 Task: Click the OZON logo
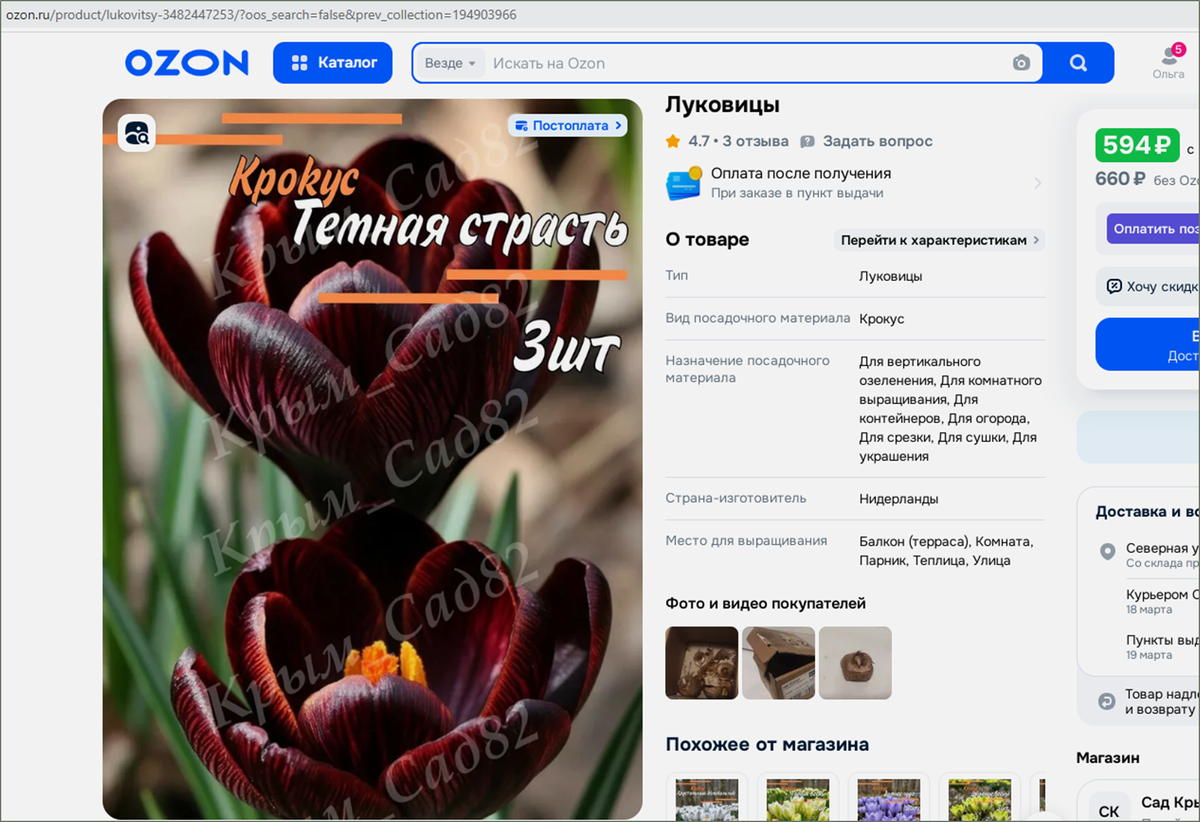[186, 63]
